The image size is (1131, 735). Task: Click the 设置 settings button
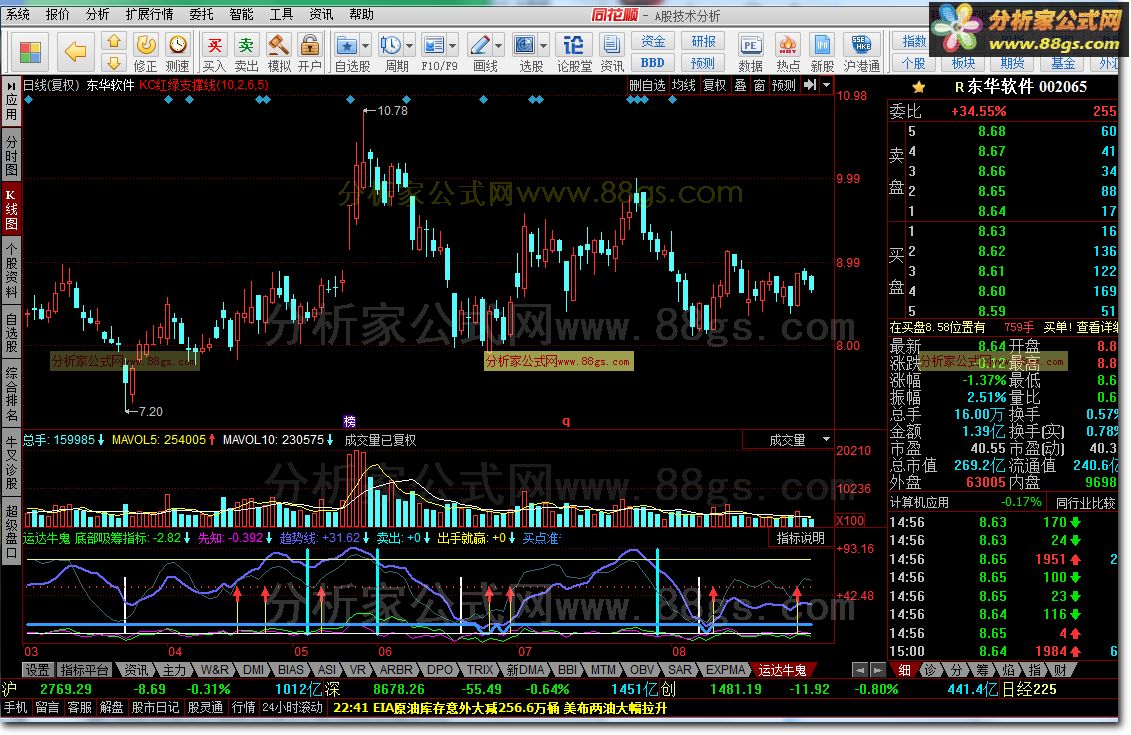38,670
